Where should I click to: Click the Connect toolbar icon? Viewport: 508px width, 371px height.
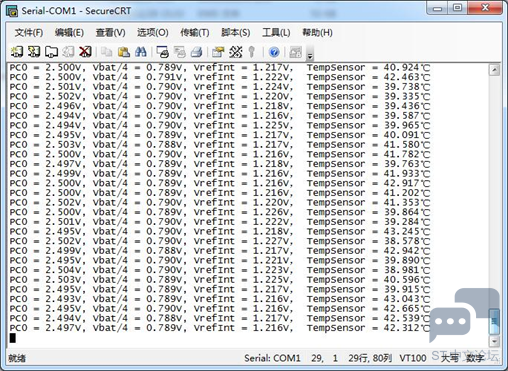click(17, 52)
